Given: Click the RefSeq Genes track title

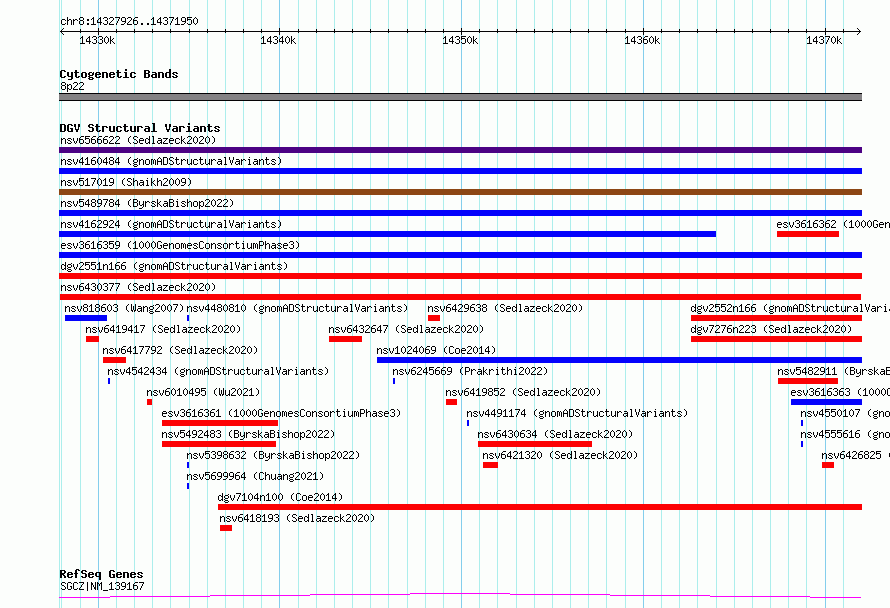Looking at the screenshot, I should 102,574.
